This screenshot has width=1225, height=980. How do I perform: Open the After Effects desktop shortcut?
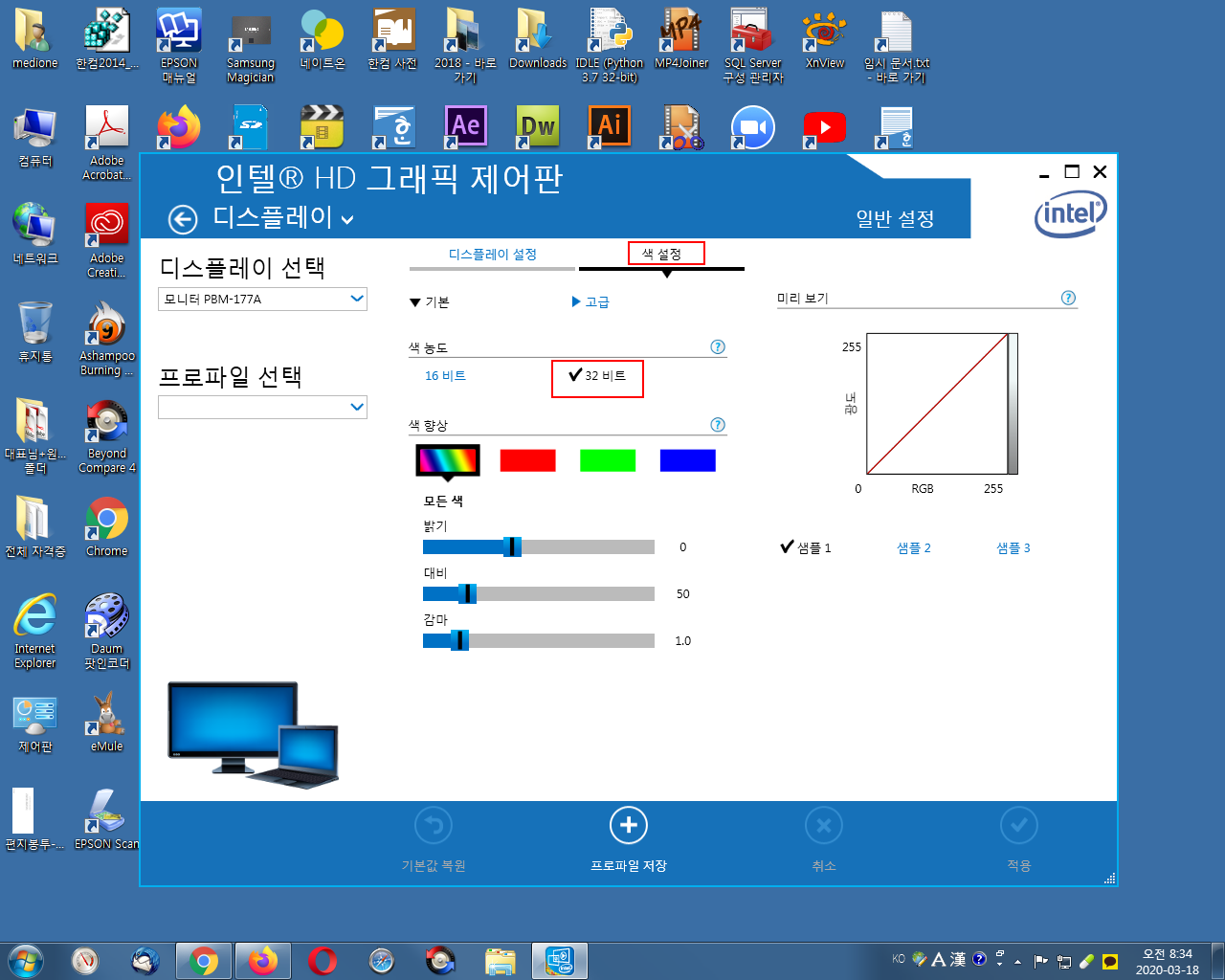[466, 126]
